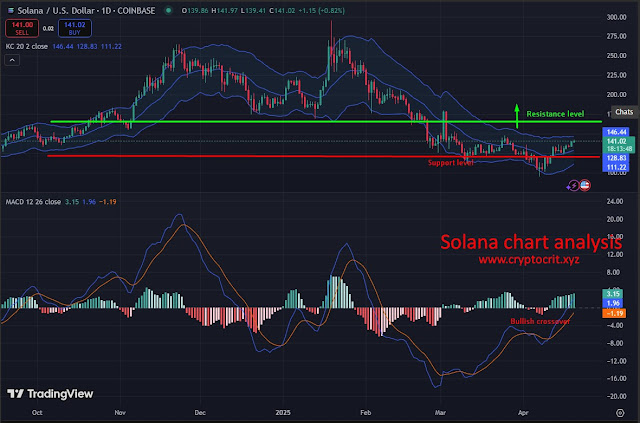The image size is (640, 423).
Task: Click the Dec label on time axis
Action: tap(200, 412)
